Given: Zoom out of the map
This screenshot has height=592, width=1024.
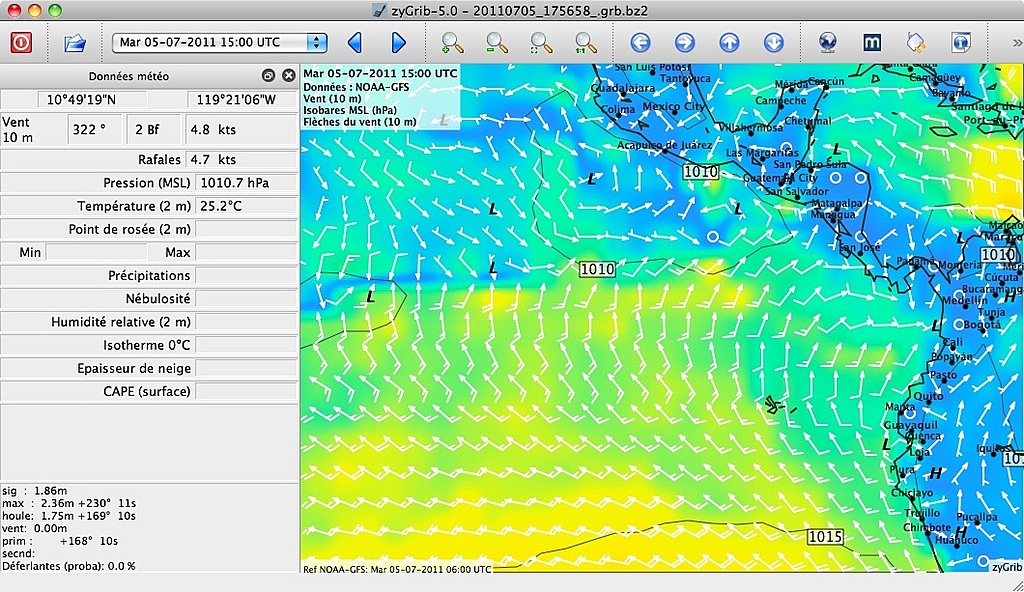Looking at the screenshot, I should click(x=497, y=43).
